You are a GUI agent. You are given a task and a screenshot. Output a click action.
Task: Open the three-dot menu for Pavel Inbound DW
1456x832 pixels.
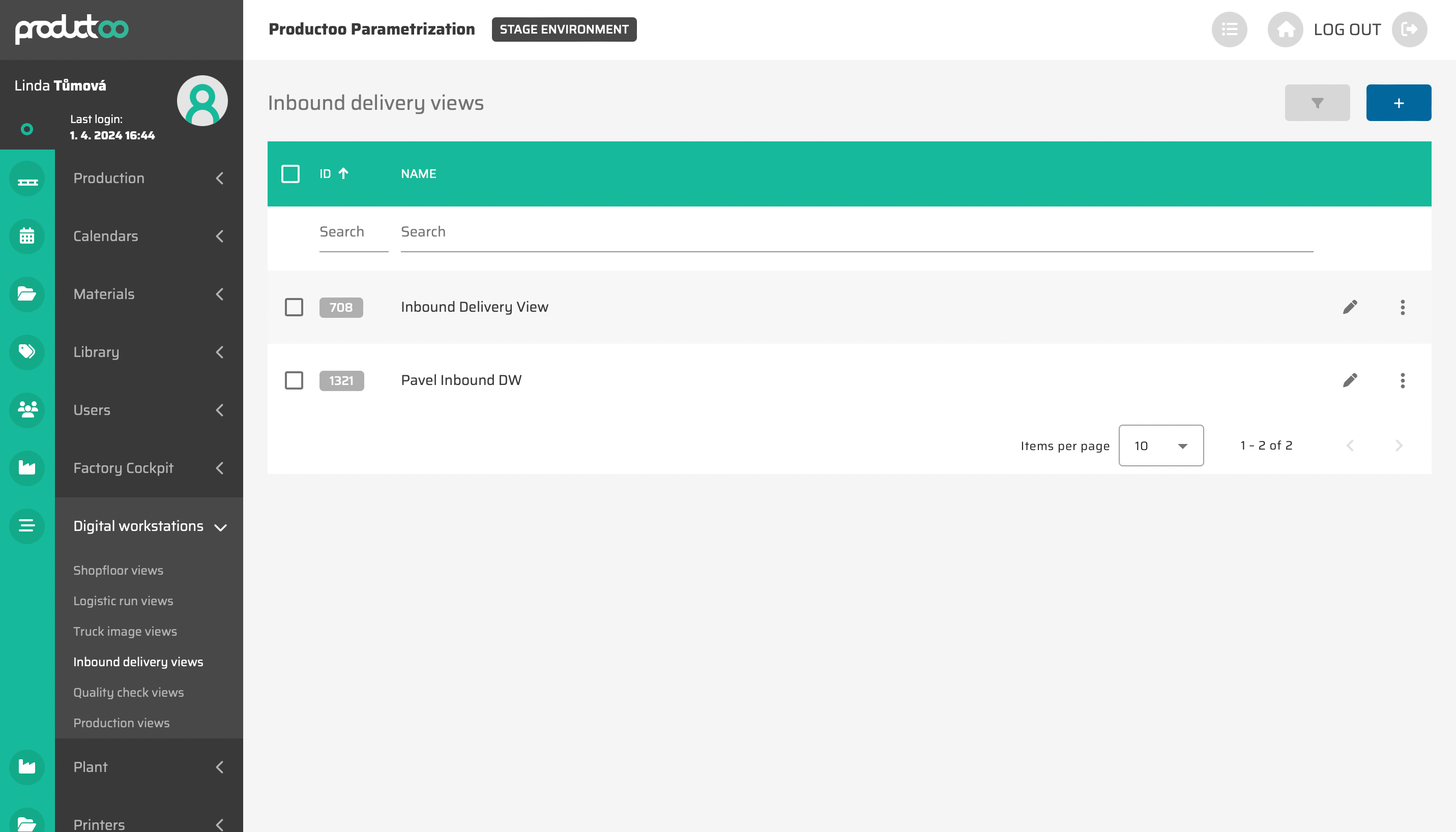[x=1402, y=380]
